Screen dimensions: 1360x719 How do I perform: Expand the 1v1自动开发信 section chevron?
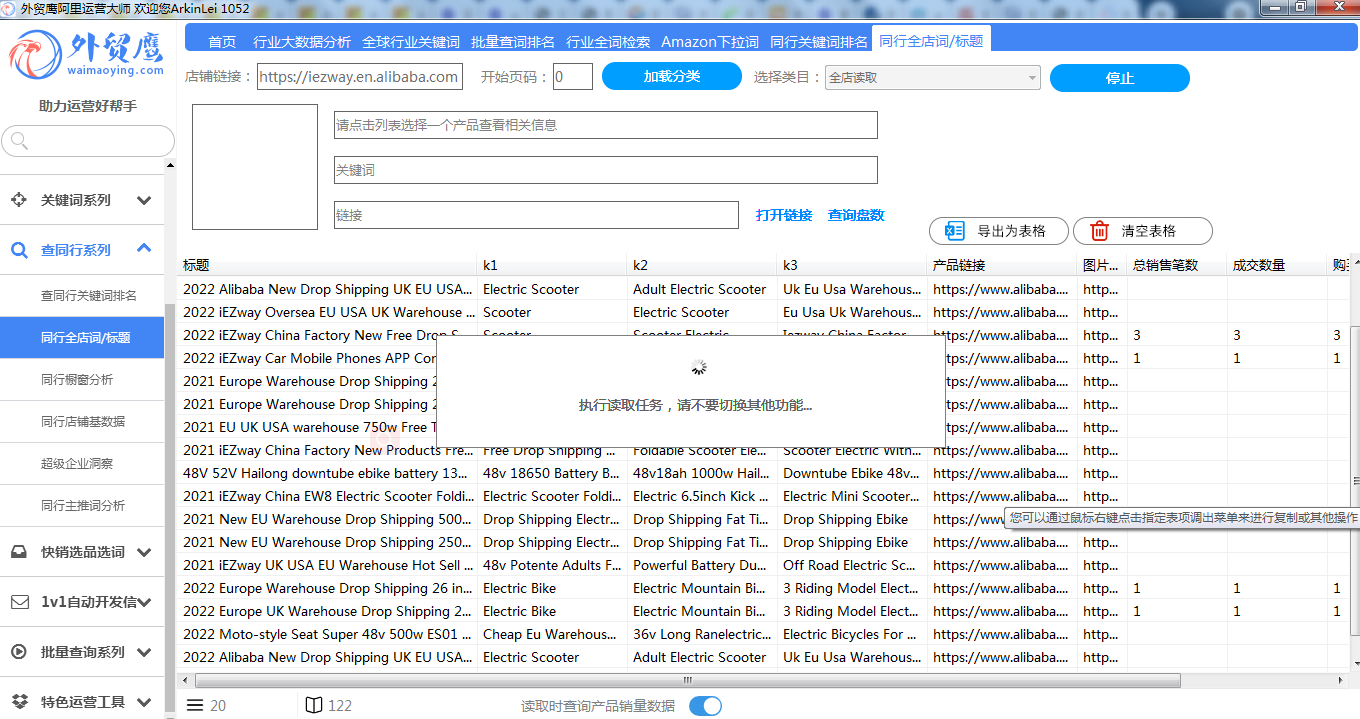tap(144, 602)
